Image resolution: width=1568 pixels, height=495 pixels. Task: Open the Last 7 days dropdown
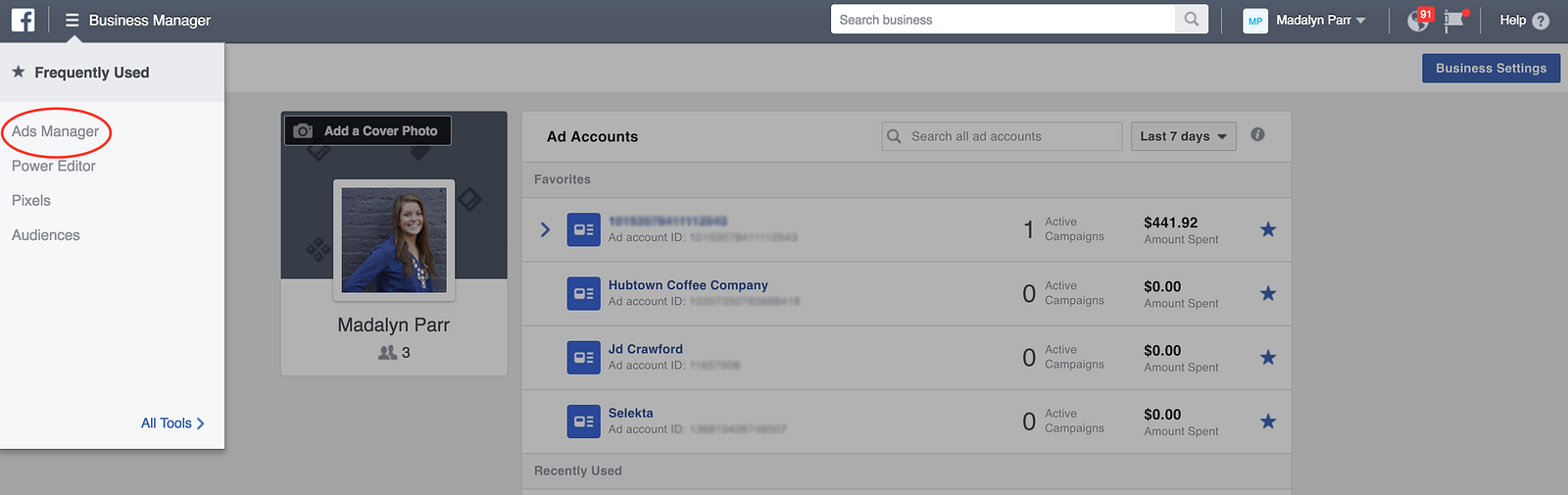coord(1183,136)
